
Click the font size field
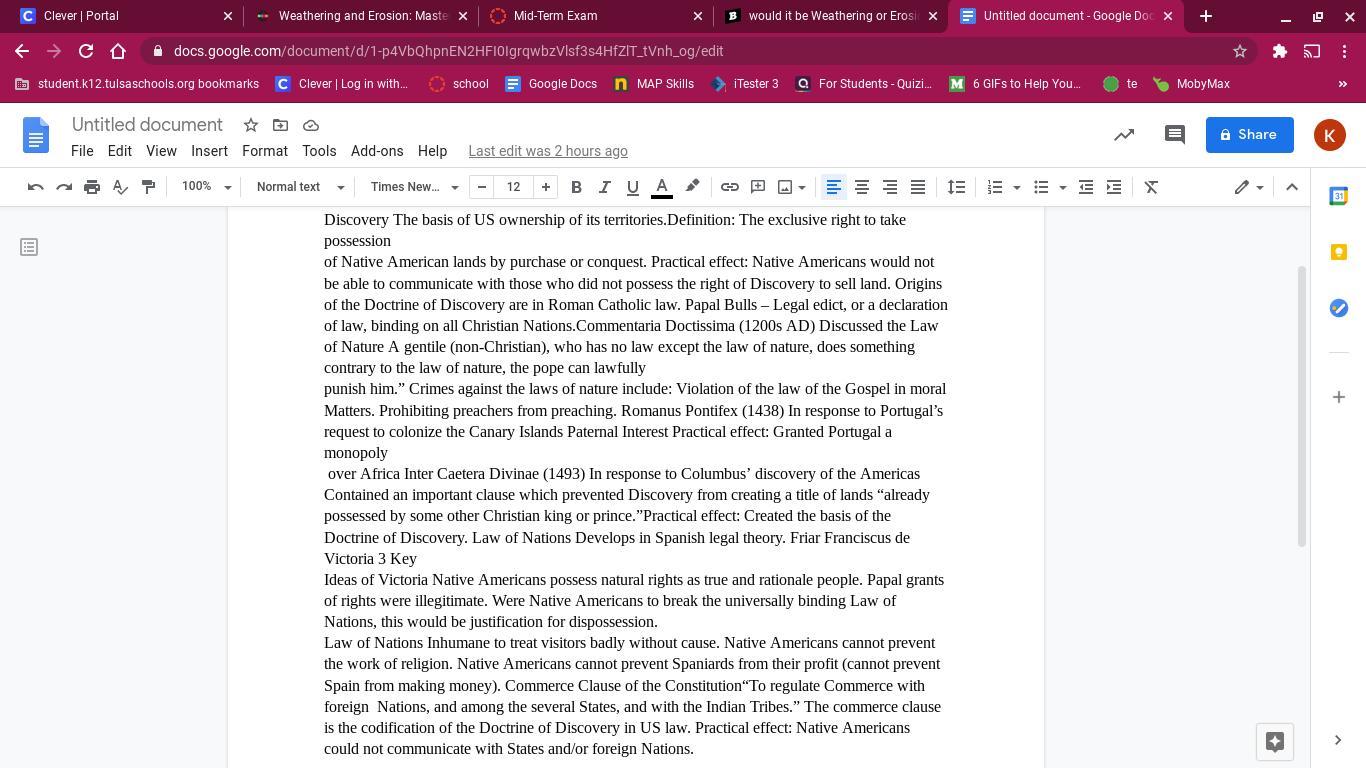pos(514,187)
